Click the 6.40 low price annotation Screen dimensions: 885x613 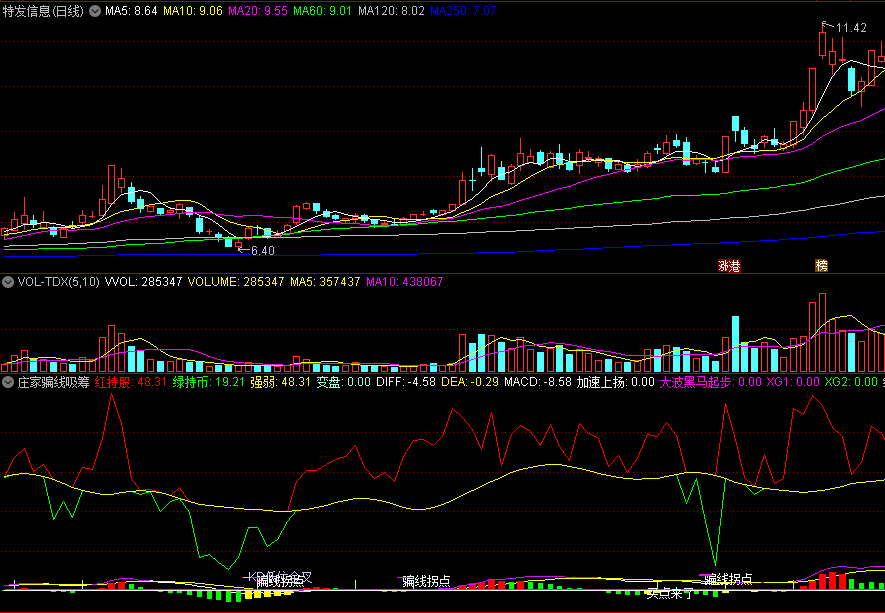click(x=262, y=251)
